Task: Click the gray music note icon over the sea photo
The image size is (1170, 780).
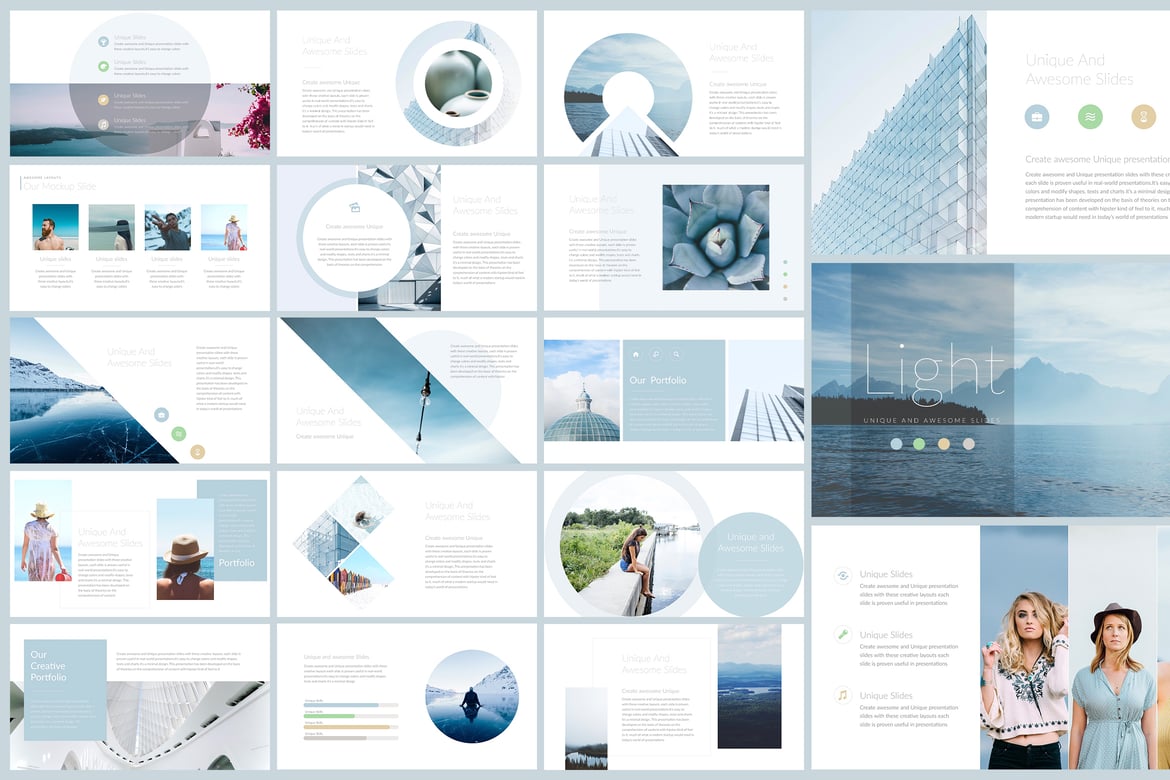Action: tap(104, 124)
